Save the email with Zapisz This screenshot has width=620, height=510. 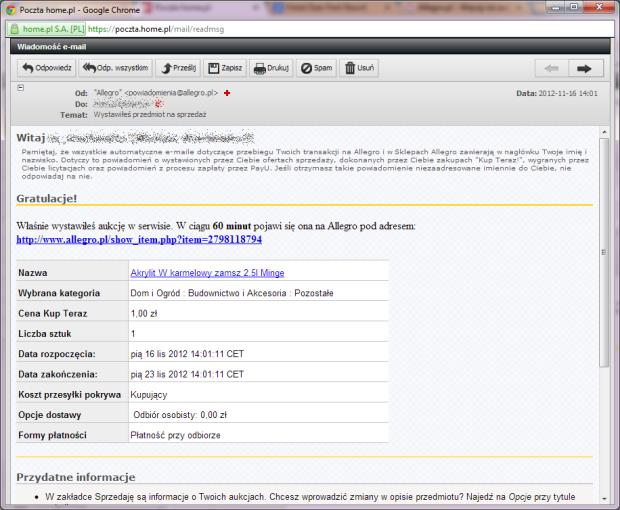225,68
